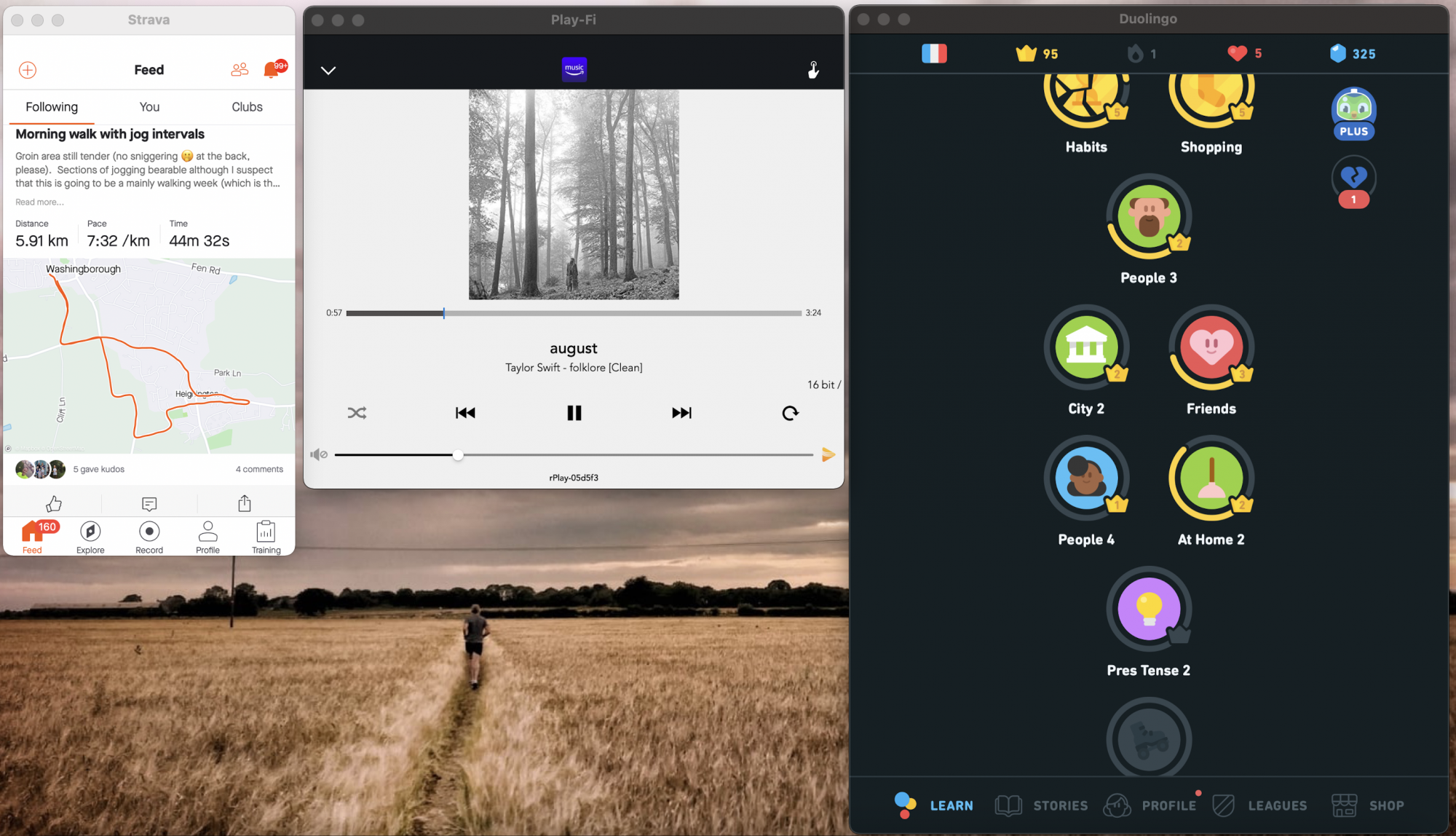Share the activity via share icon
This screenshot has height=836, width=1456.
tap(245, 503)
